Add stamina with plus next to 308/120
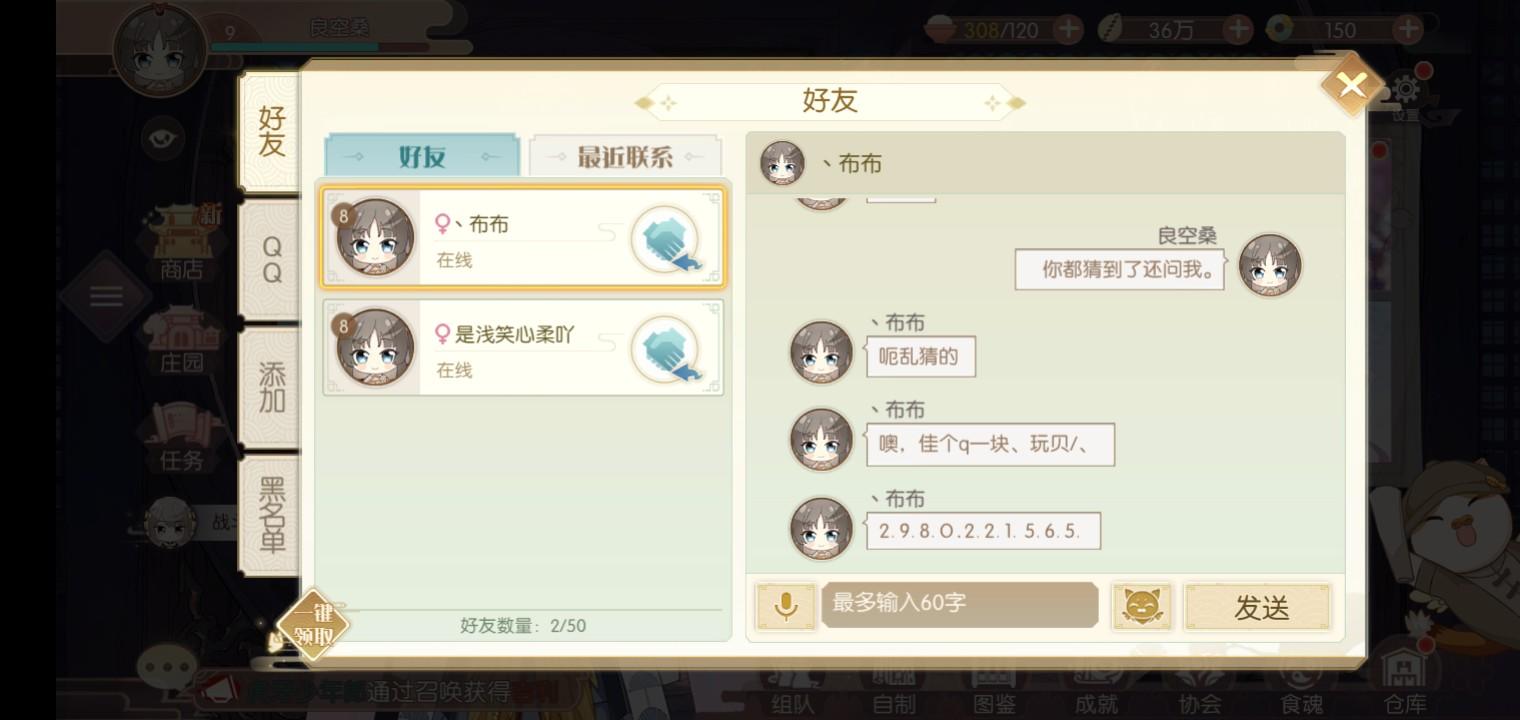The width and height of the screenshot is (1520, 720). pos(1068,30)
